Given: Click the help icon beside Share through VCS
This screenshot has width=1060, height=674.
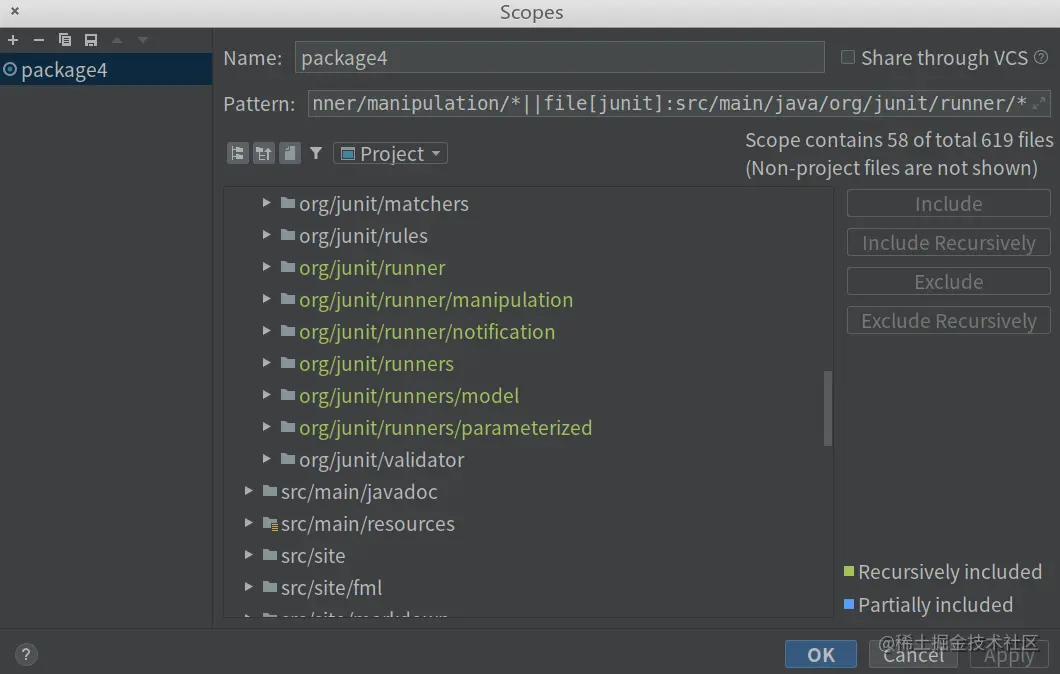Looking at the screenshot, I should 1041,58.
